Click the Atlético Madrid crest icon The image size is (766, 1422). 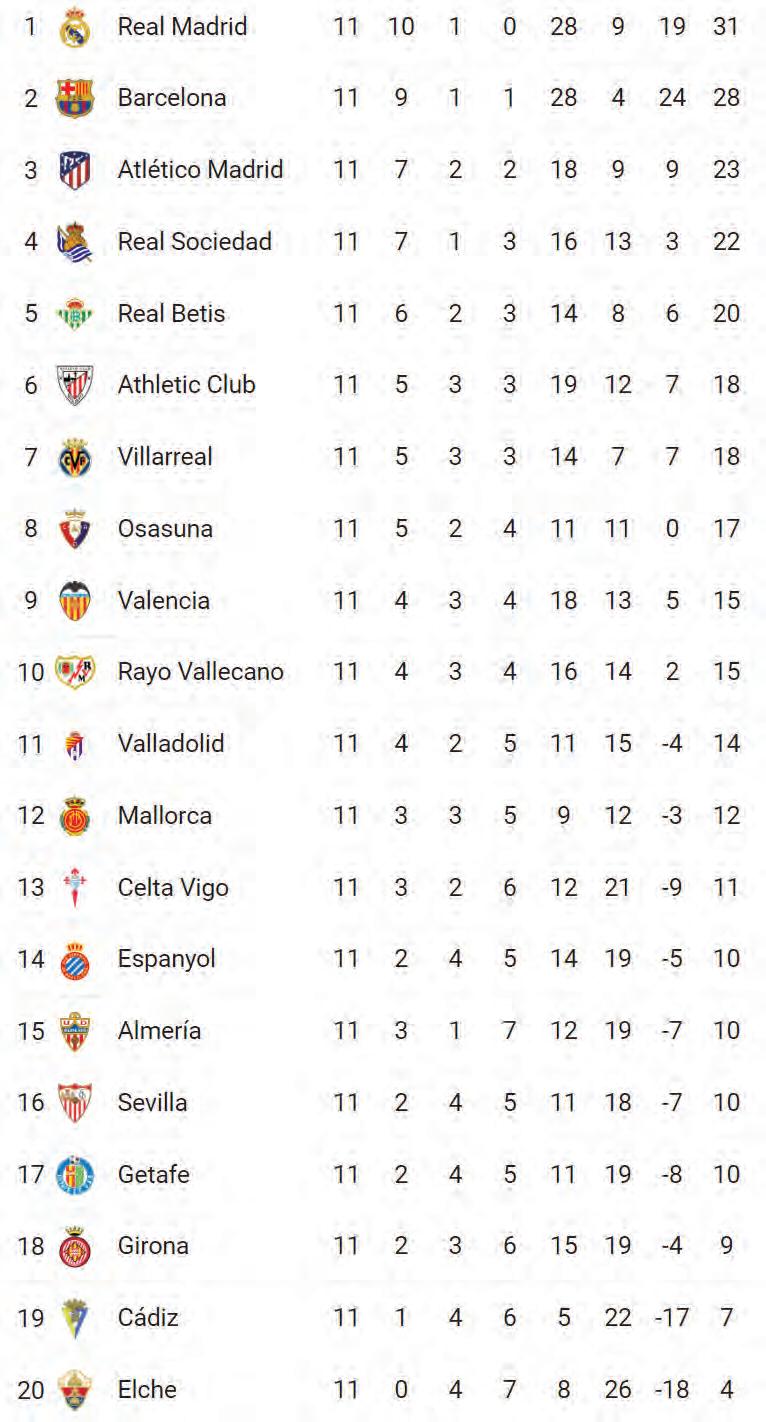point(75,170)
